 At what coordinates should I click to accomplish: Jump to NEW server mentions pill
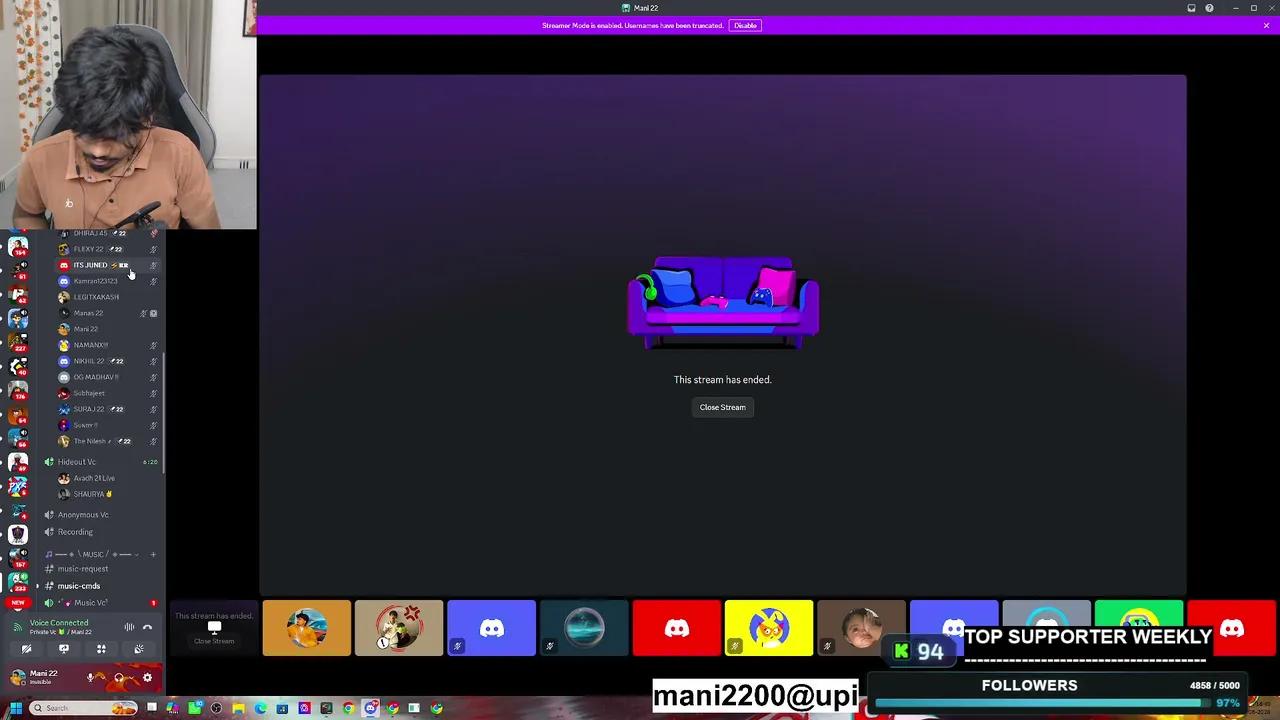click(18, 603)
